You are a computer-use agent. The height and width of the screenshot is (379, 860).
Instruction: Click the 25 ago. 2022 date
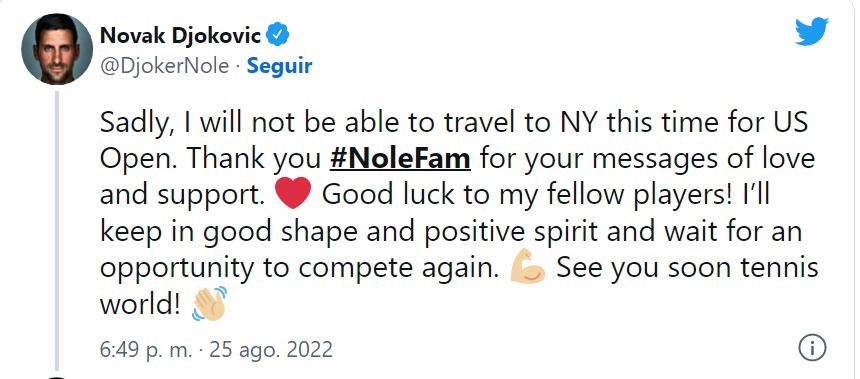[271, 349]
